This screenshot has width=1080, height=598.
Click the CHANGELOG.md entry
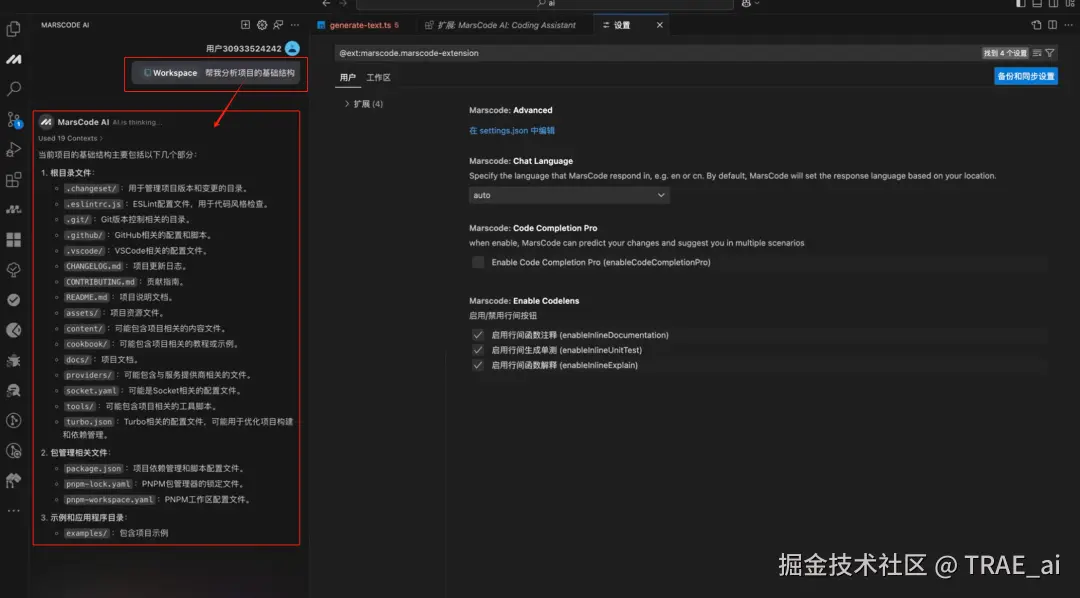94,266
